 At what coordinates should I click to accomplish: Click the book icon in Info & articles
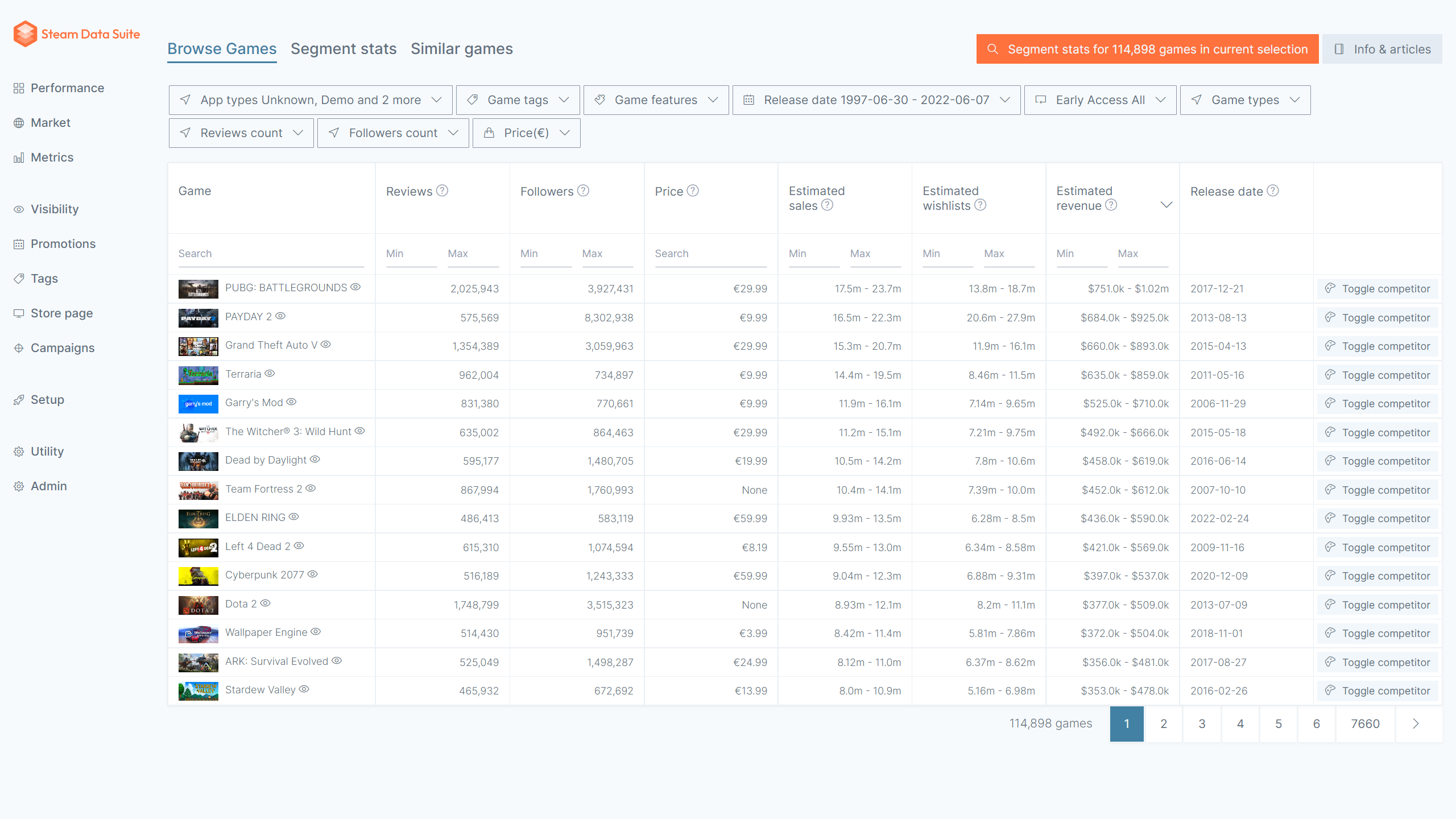pos(1339,49)
